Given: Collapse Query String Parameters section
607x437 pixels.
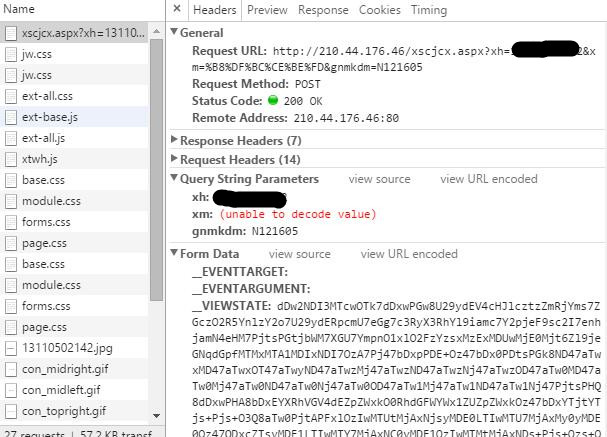Looking at the screenshot, I should 174,178.
